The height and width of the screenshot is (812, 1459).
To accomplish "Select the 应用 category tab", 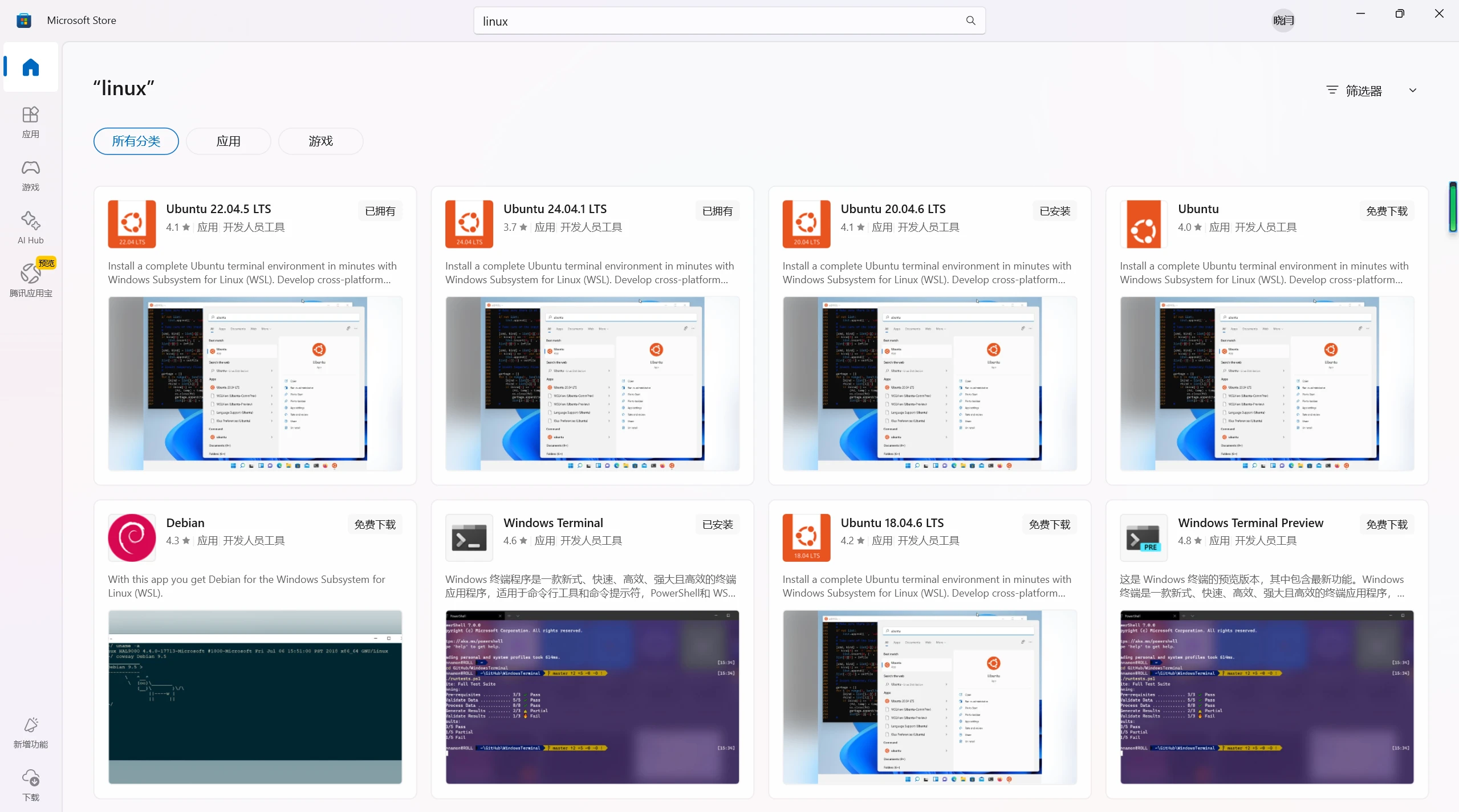I will click(228, 141).
